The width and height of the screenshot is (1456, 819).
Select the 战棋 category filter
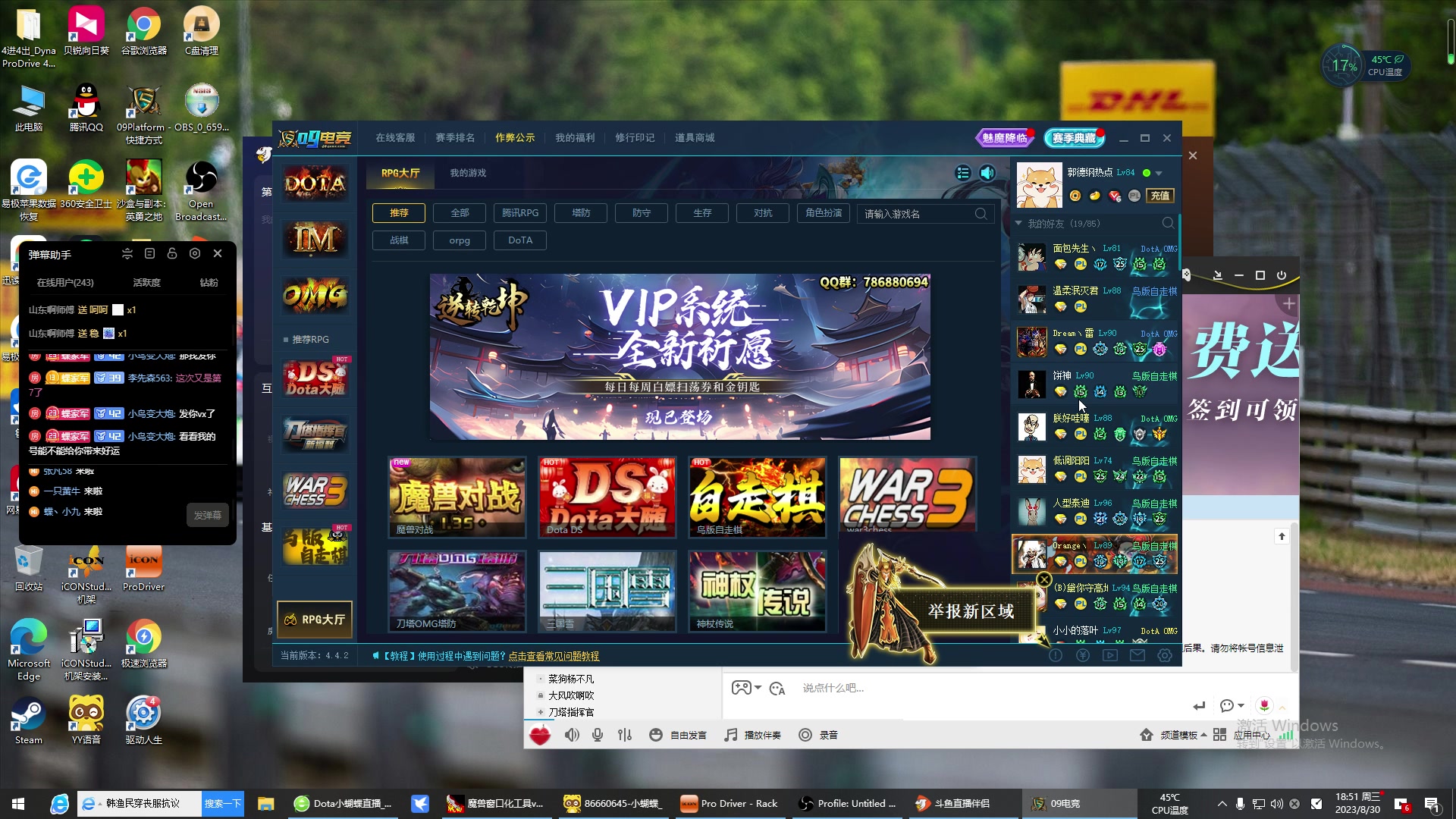coord(399,240)
